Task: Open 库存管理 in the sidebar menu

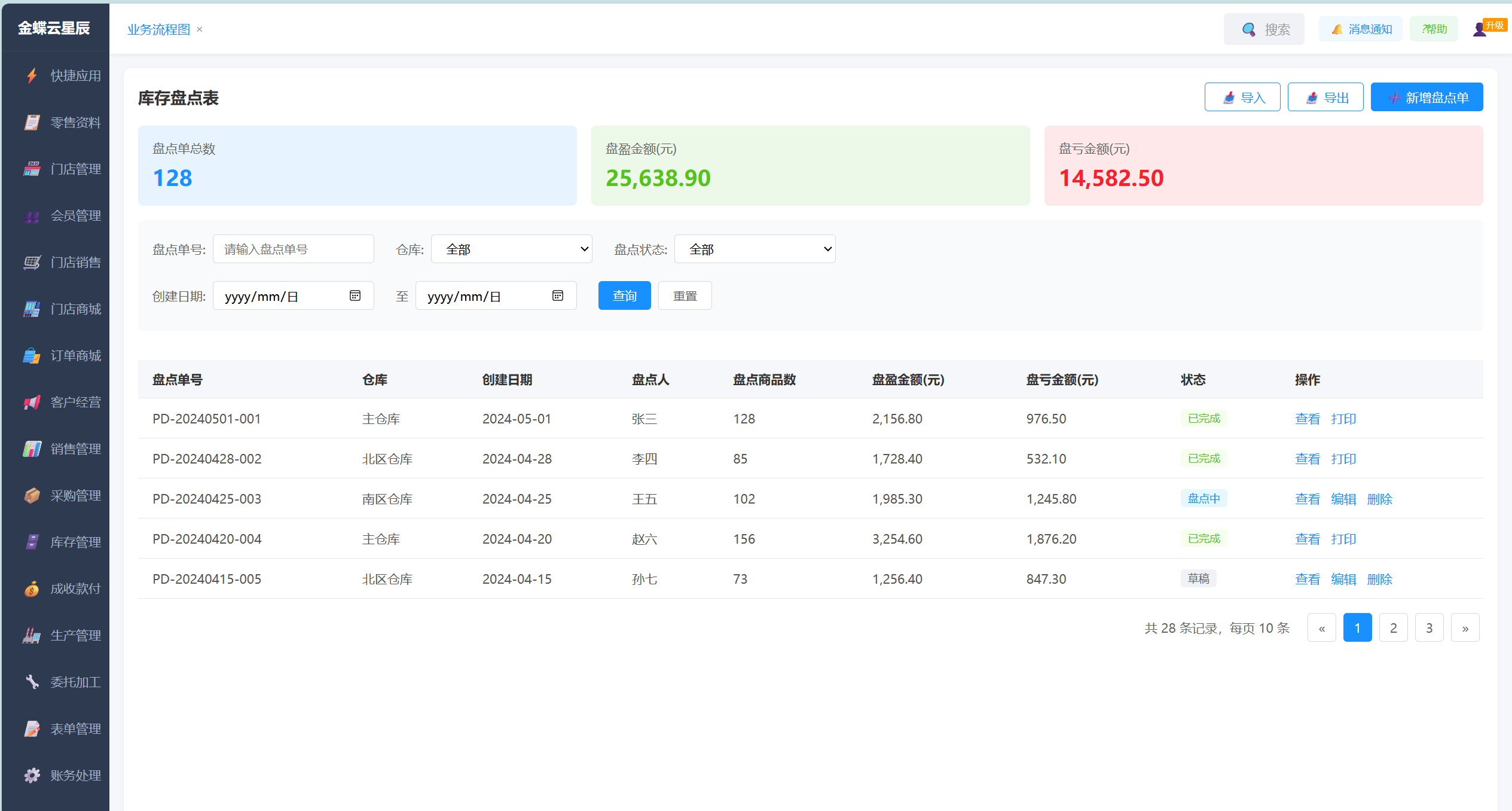Action: tap(75, 542)
